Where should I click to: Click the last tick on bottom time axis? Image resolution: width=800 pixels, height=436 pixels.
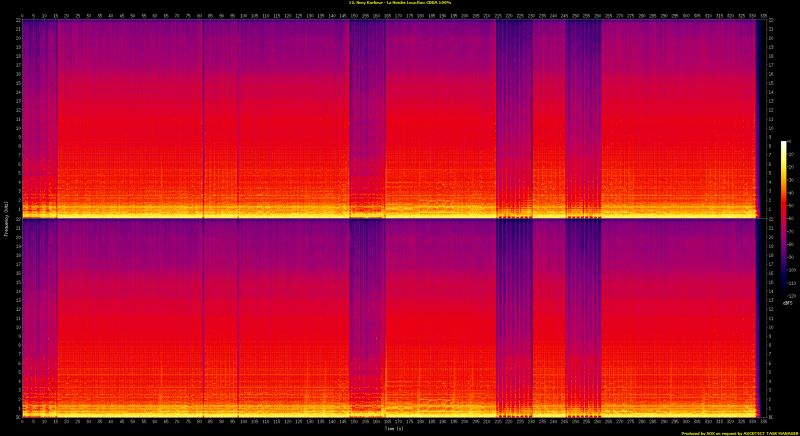click(762, 420)
